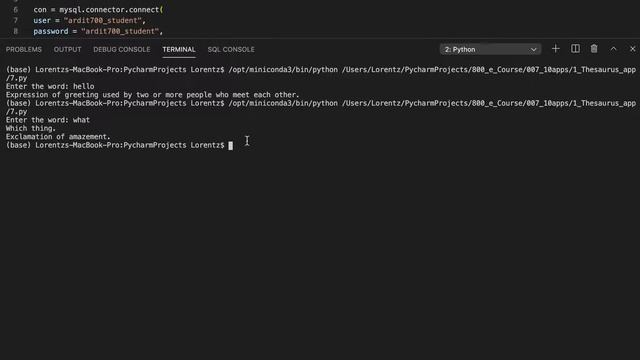640x360 pixels.
Task: Open the '2: Python' terminal selector dropdown
Action: pos(490,49)
